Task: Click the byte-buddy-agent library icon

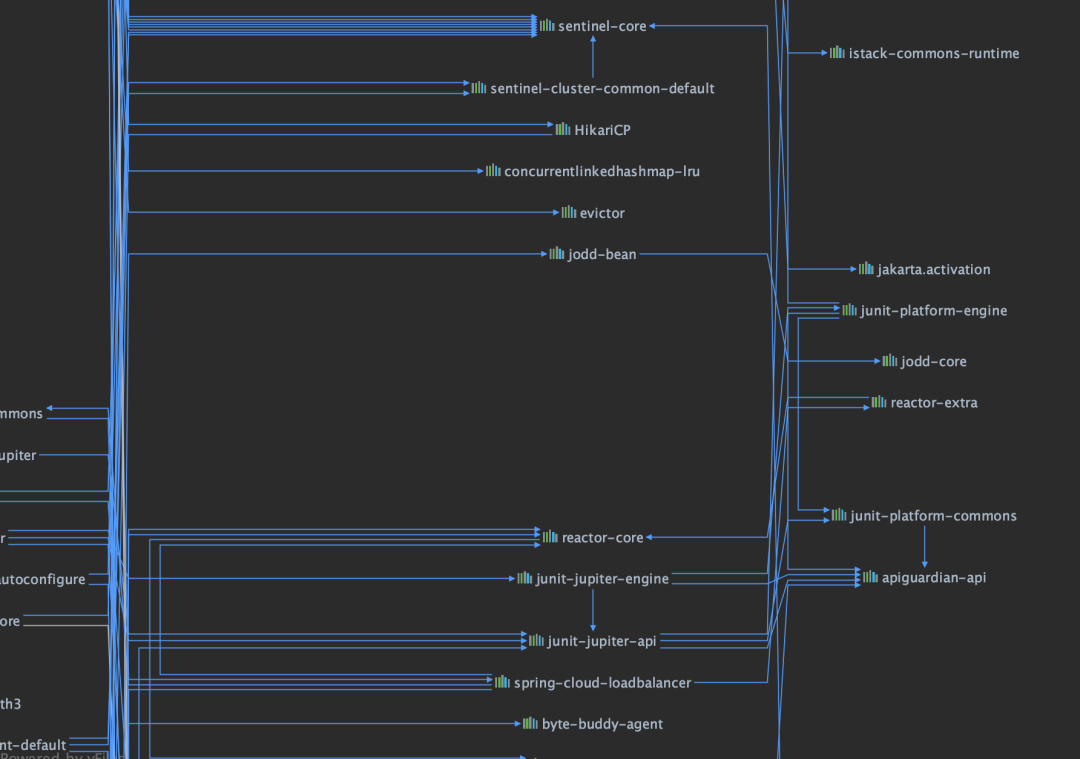Action: tap(530, 723)
